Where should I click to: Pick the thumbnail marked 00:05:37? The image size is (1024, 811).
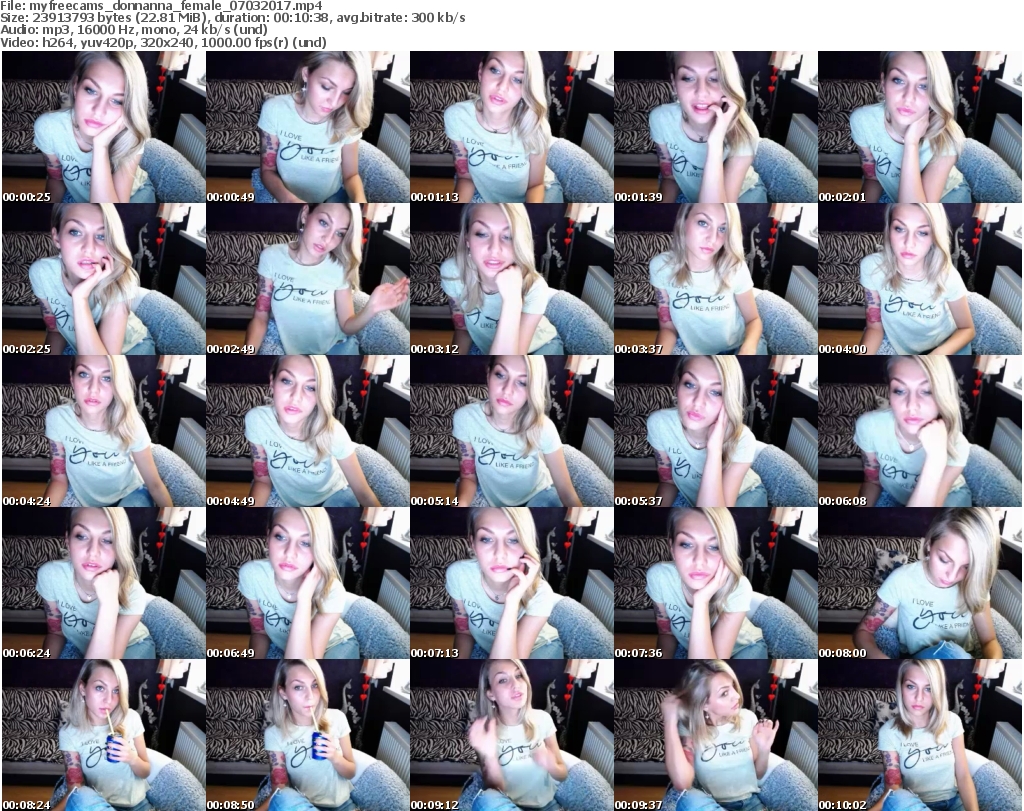click(716, 431)
